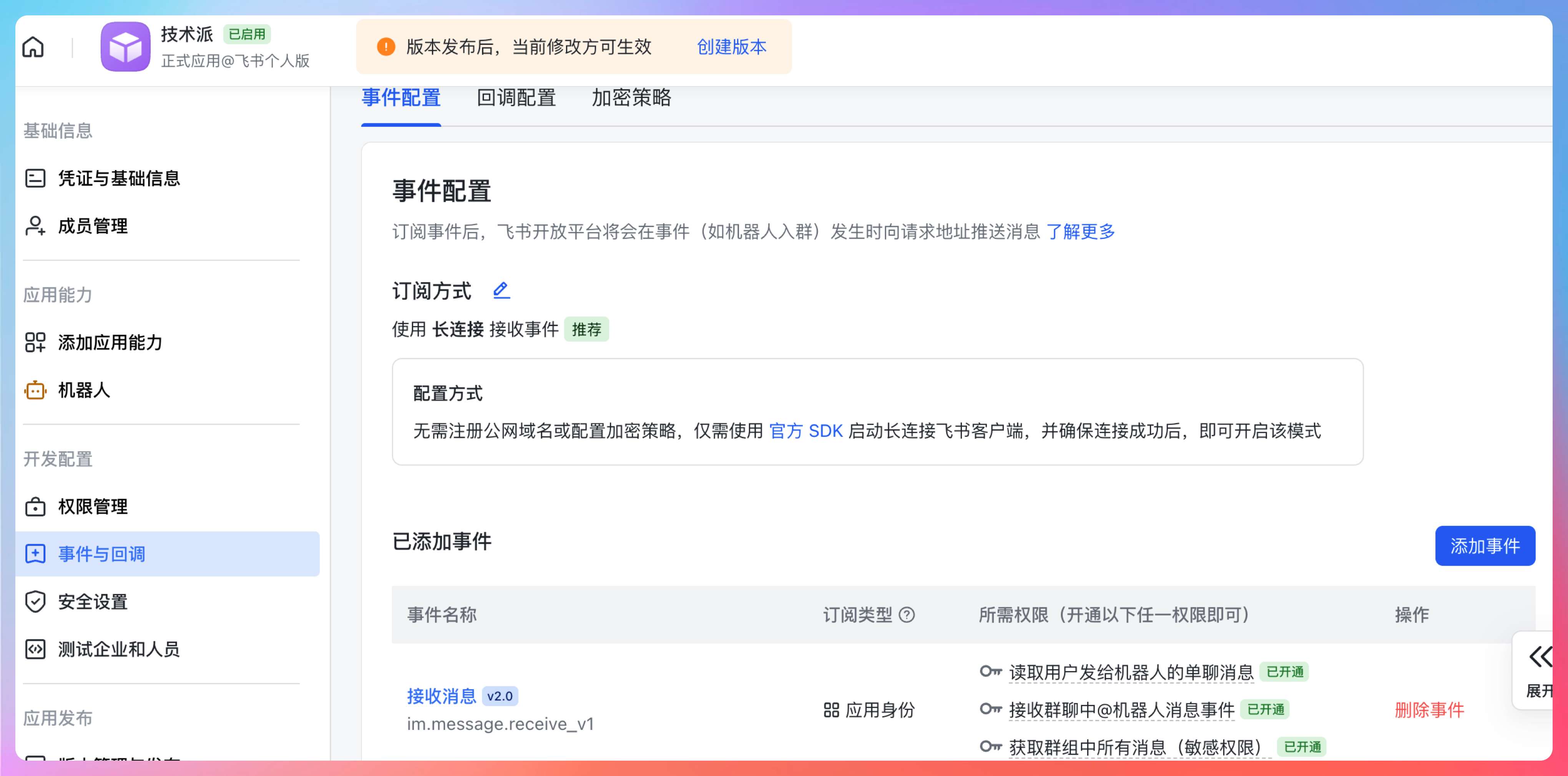Click the purple cube app logo

[125, 47]
